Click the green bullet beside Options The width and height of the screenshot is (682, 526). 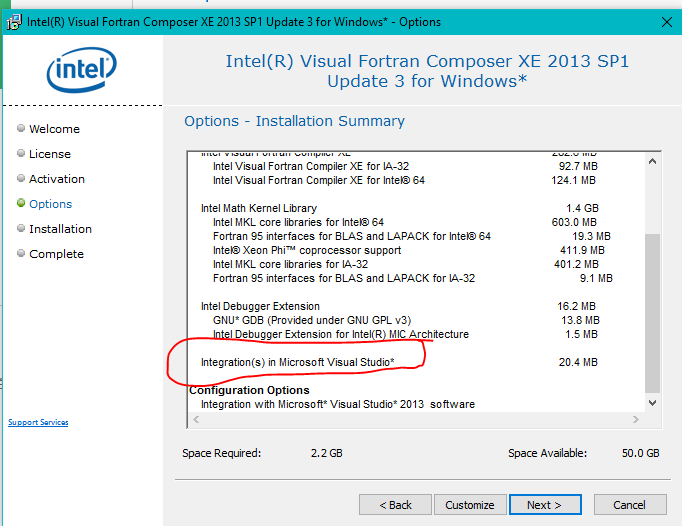click(x=21, y=203)
